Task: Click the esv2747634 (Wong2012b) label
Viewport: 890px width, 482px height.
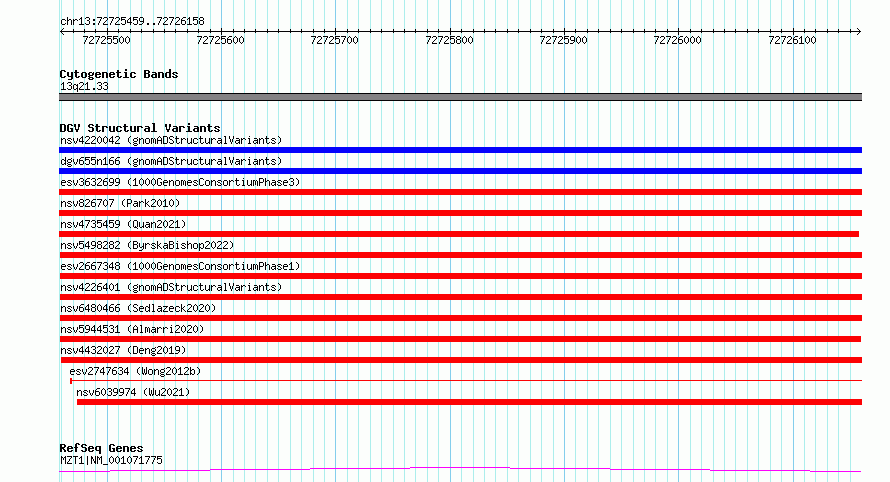Action: (135, 371)
